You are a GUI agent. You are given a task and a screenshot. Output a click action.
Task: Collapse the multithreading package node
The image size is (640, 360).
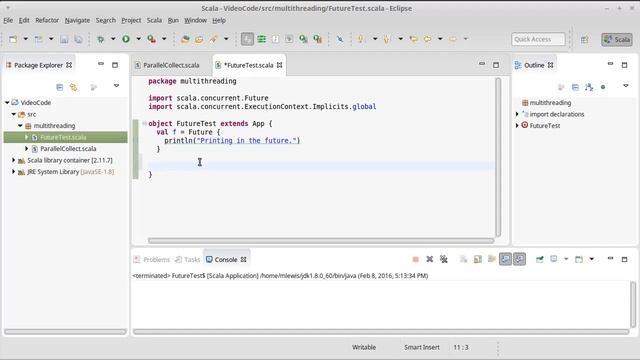pos(20,126)
